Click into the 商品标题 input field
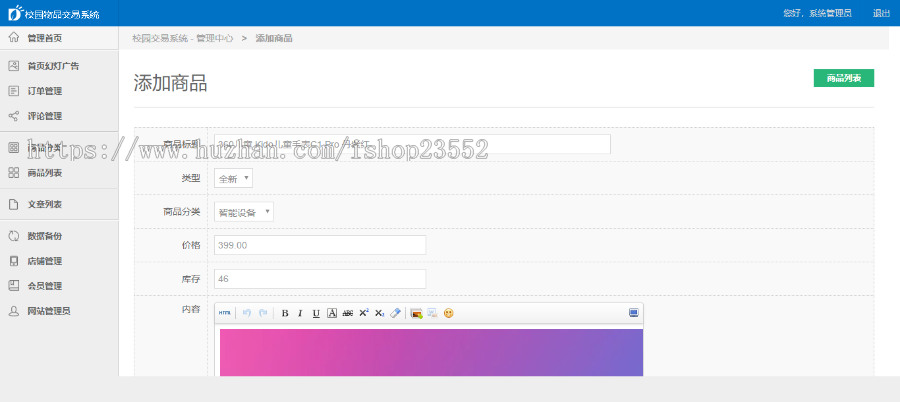Viewport: 900px width, 402px height. 412,144
